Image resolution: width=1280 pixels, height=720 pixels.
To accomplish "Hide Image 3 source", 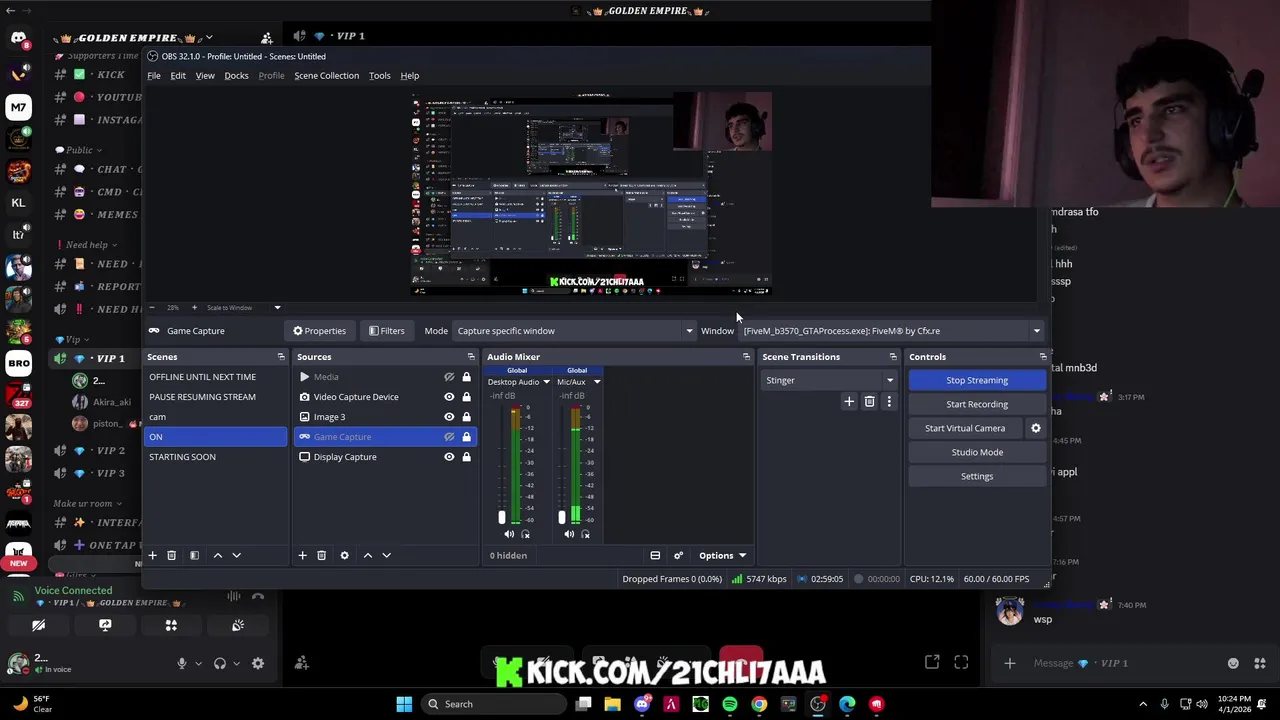I will 449,417.
